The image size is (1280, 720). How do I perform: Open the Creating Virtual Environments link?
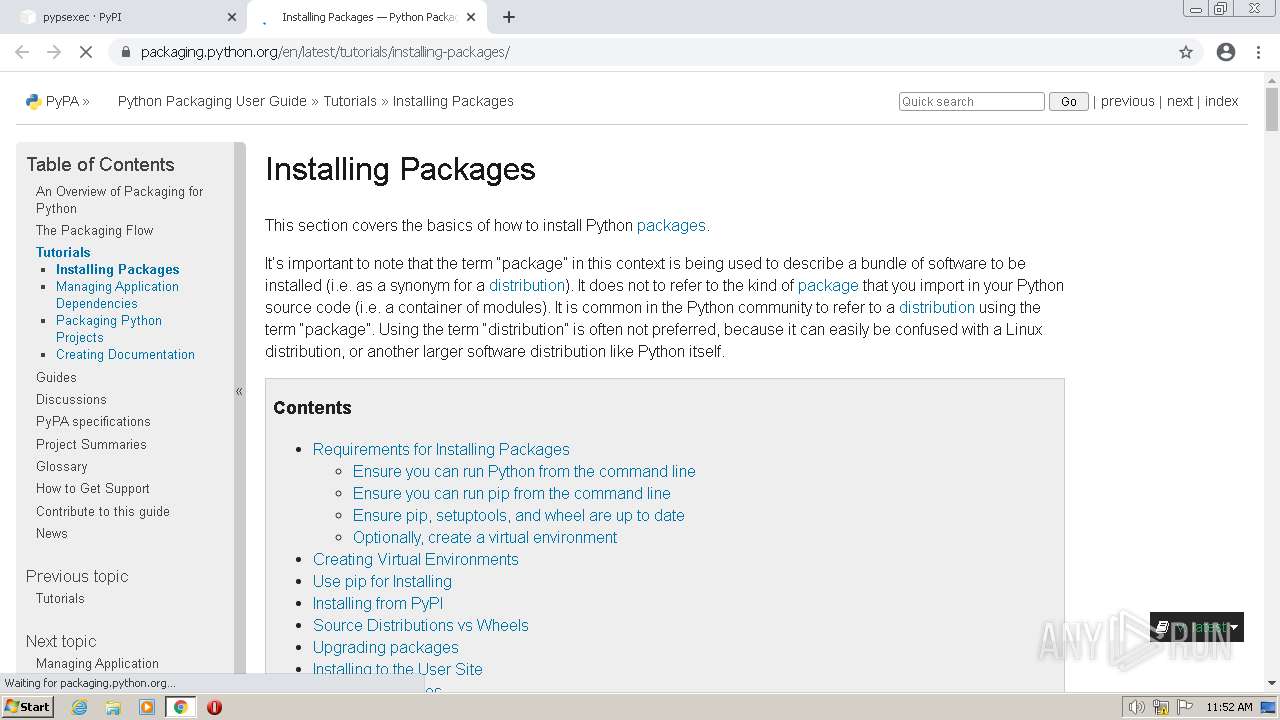point(415,559)
